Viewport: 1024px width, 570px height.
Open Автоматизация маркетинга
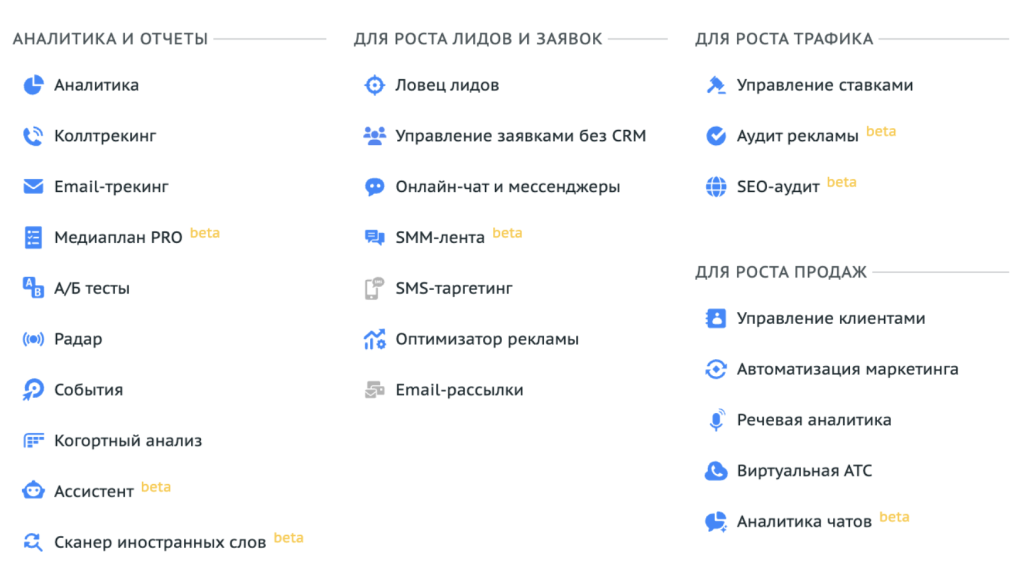point(848,370)
